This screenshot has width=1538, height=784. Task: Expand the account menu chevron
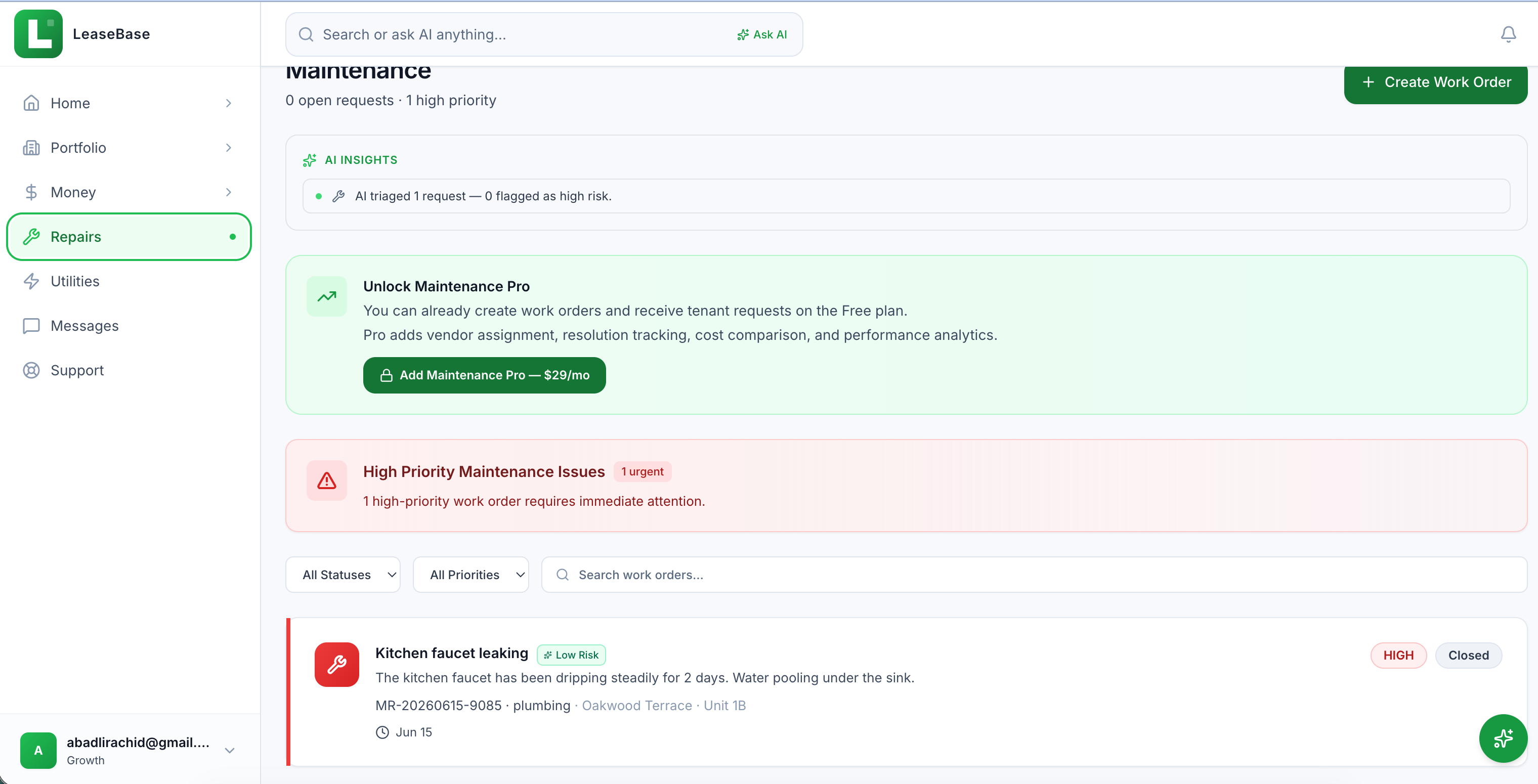[230, 751]
